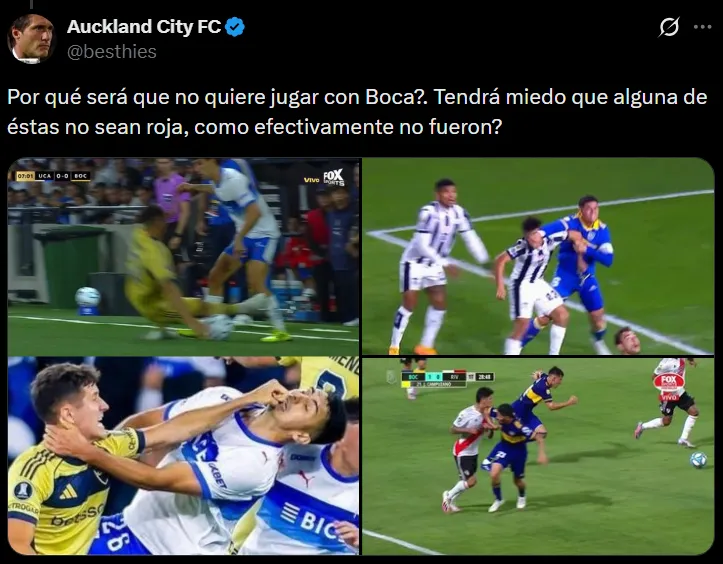Open the Boca vs River bottom-right image
The image size is (723, 564).
coord(538,456)
